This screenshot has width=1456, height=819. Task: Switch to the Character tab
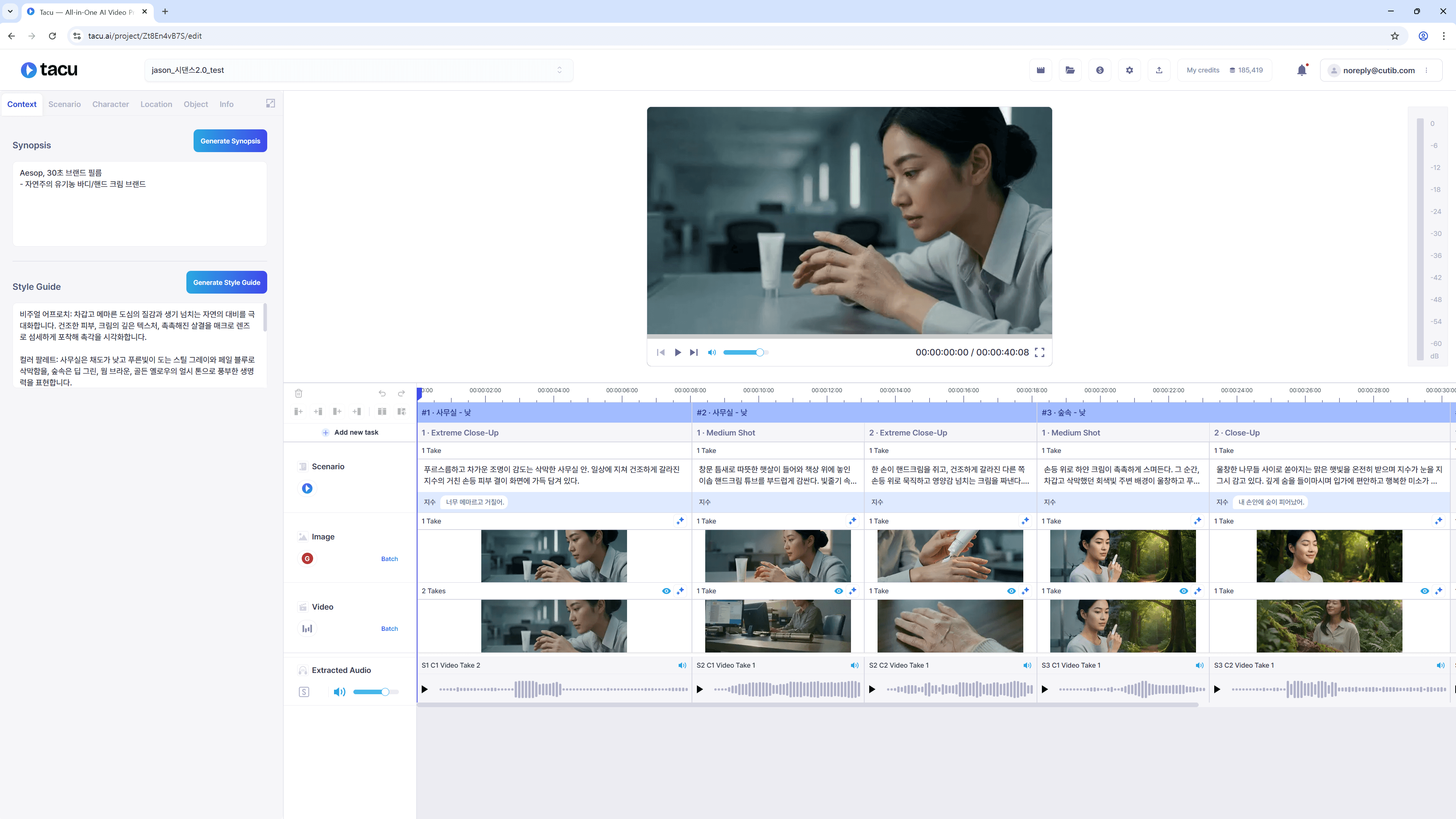[x=111, y=104]
